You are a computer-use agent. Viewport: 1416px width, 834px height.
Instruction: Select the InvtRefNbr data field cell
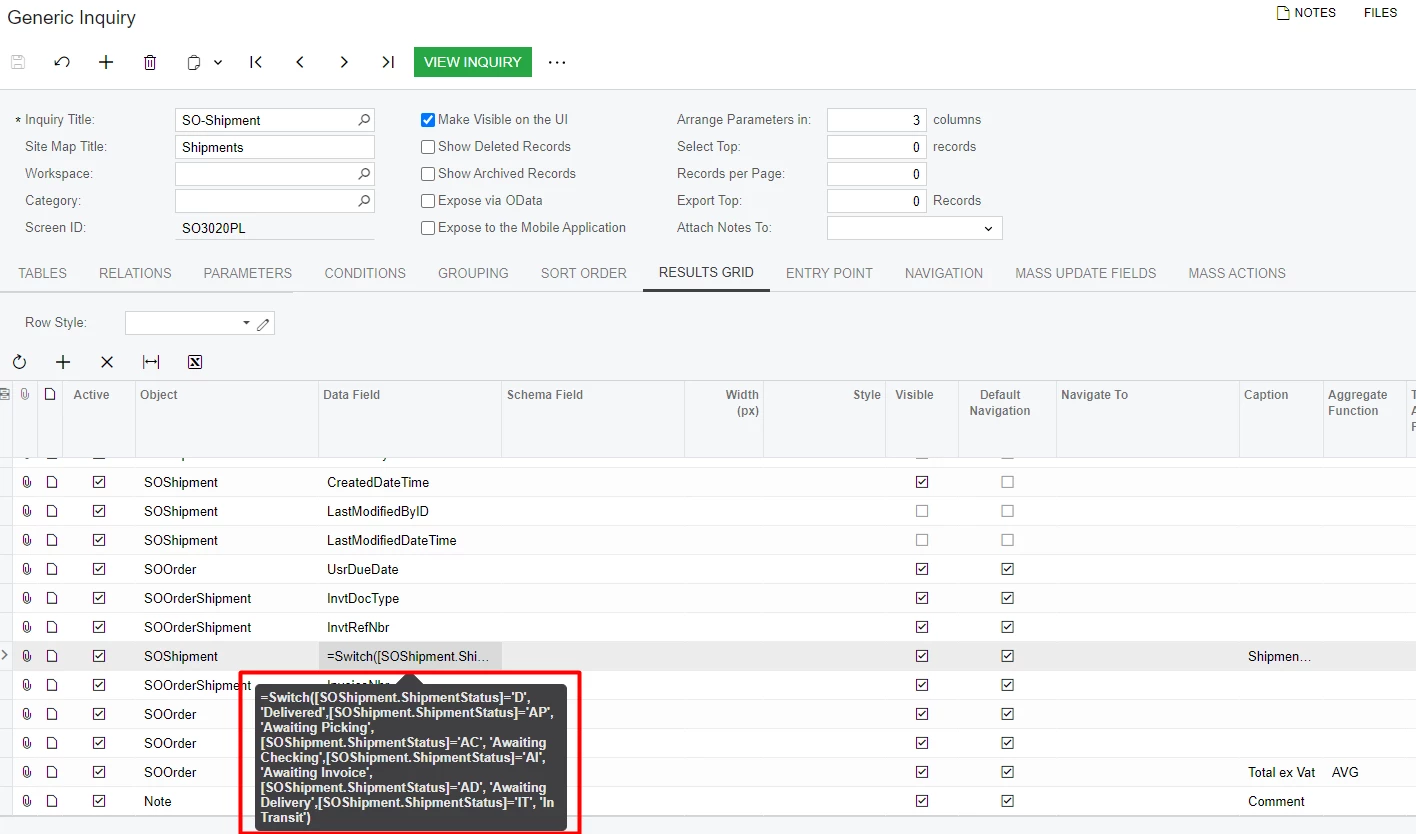(x=410, y=627)
